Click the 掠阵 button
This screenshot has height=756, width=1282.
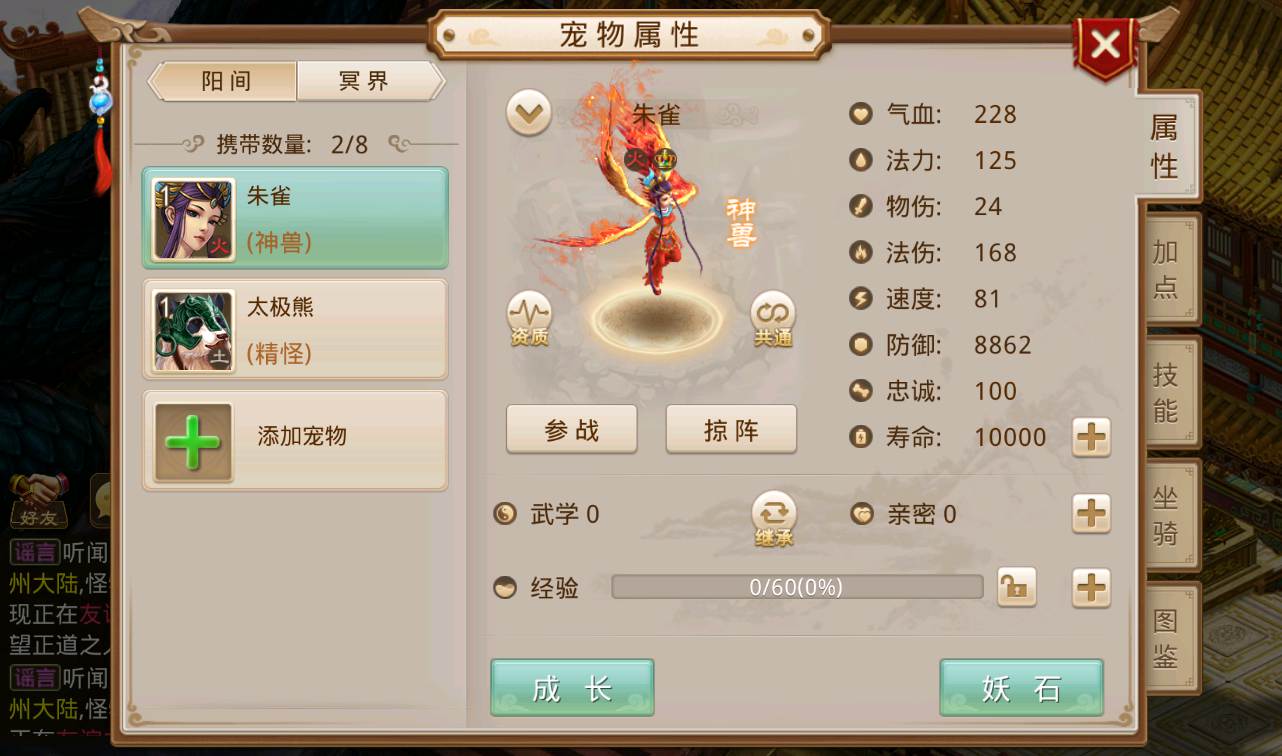(x=731, y=430)
